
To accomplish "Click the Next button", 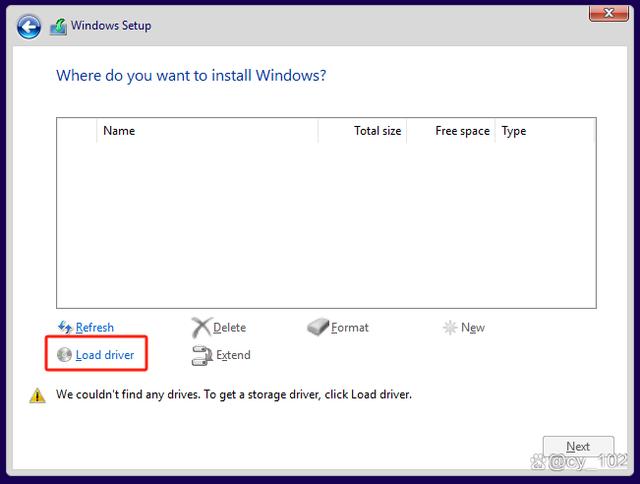I will coord(578,446).
